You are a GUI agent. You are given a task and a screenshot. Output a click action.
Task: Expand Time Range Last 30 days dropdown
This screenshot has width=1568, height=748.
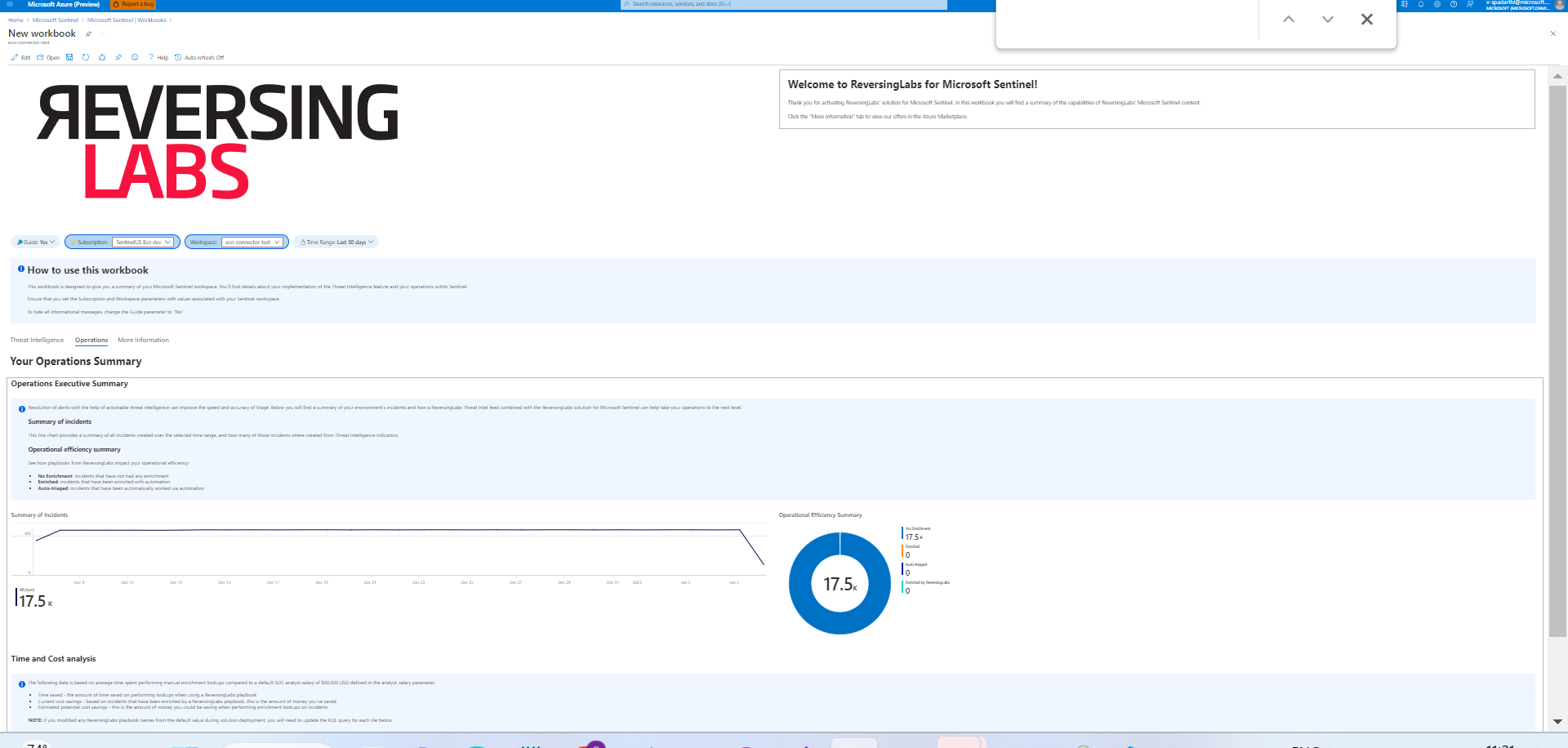pos(336,242)
